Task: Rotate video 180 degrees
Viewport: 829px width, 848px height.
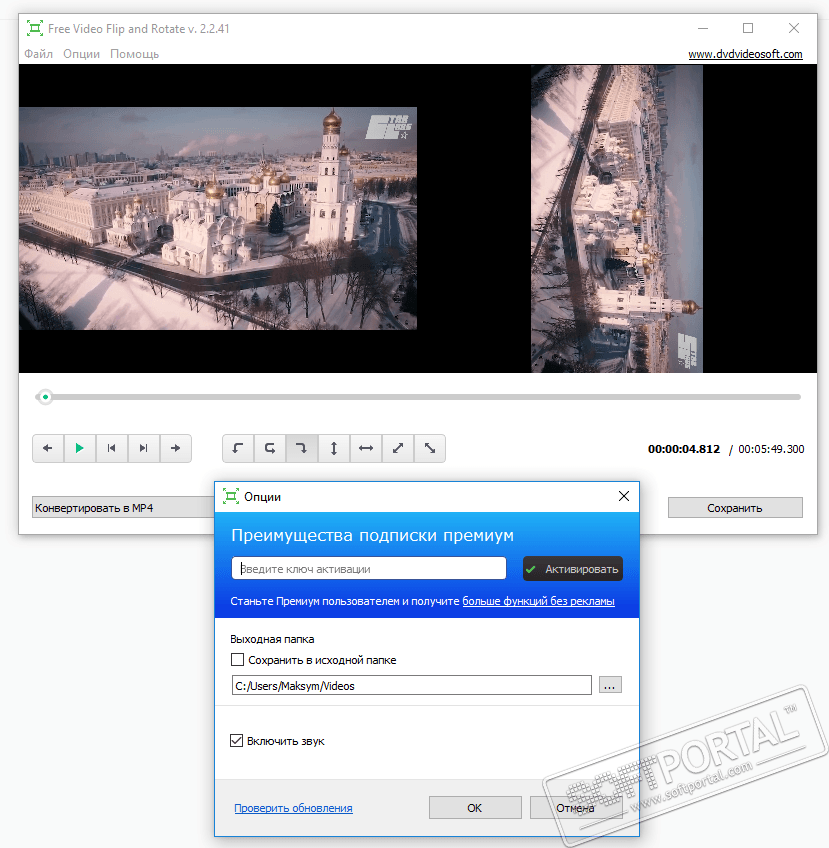Action: [270, 448]
